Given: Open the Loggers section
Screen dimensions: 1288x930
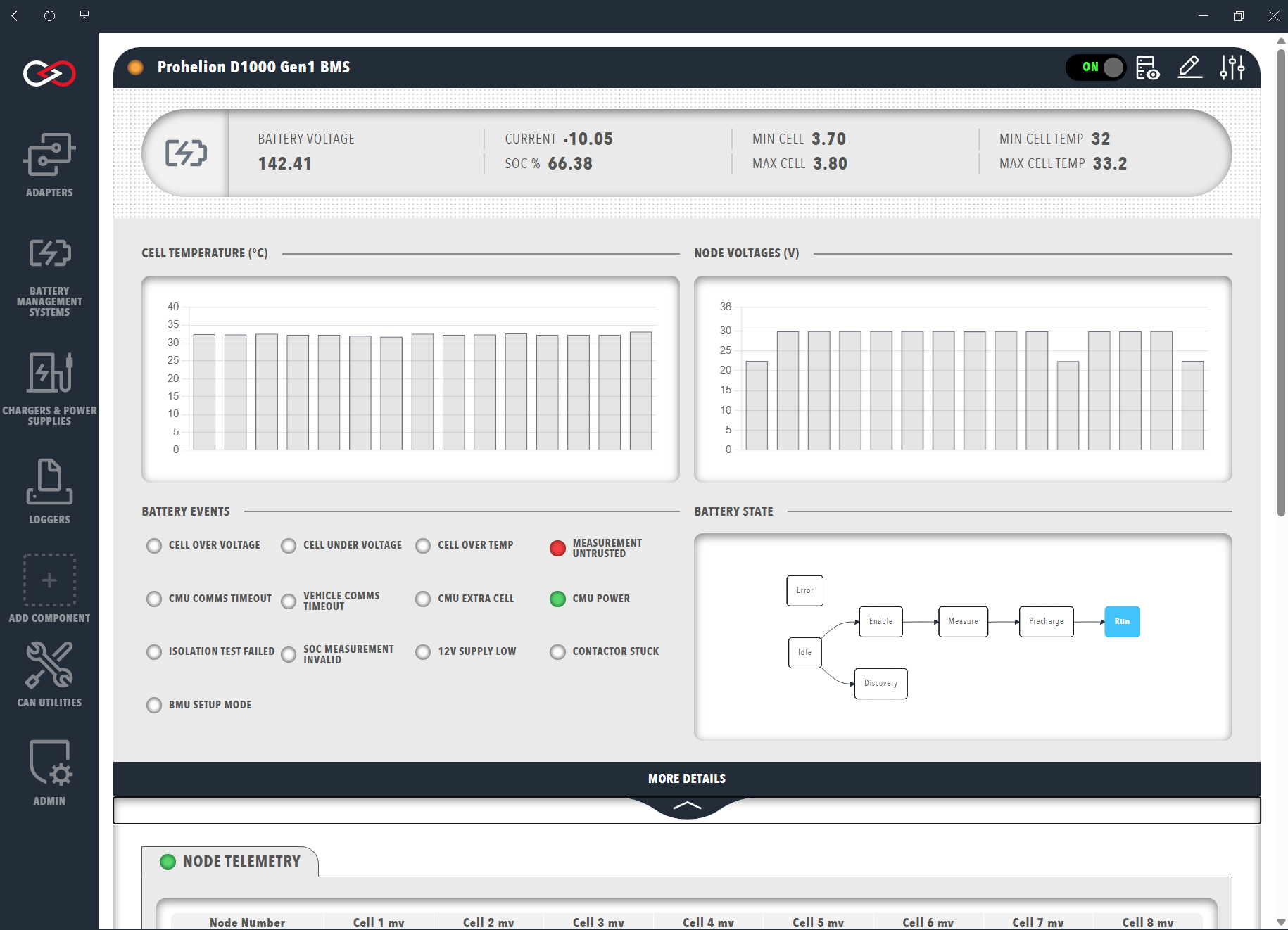Looking at the screenshot, I should point(49,491).
